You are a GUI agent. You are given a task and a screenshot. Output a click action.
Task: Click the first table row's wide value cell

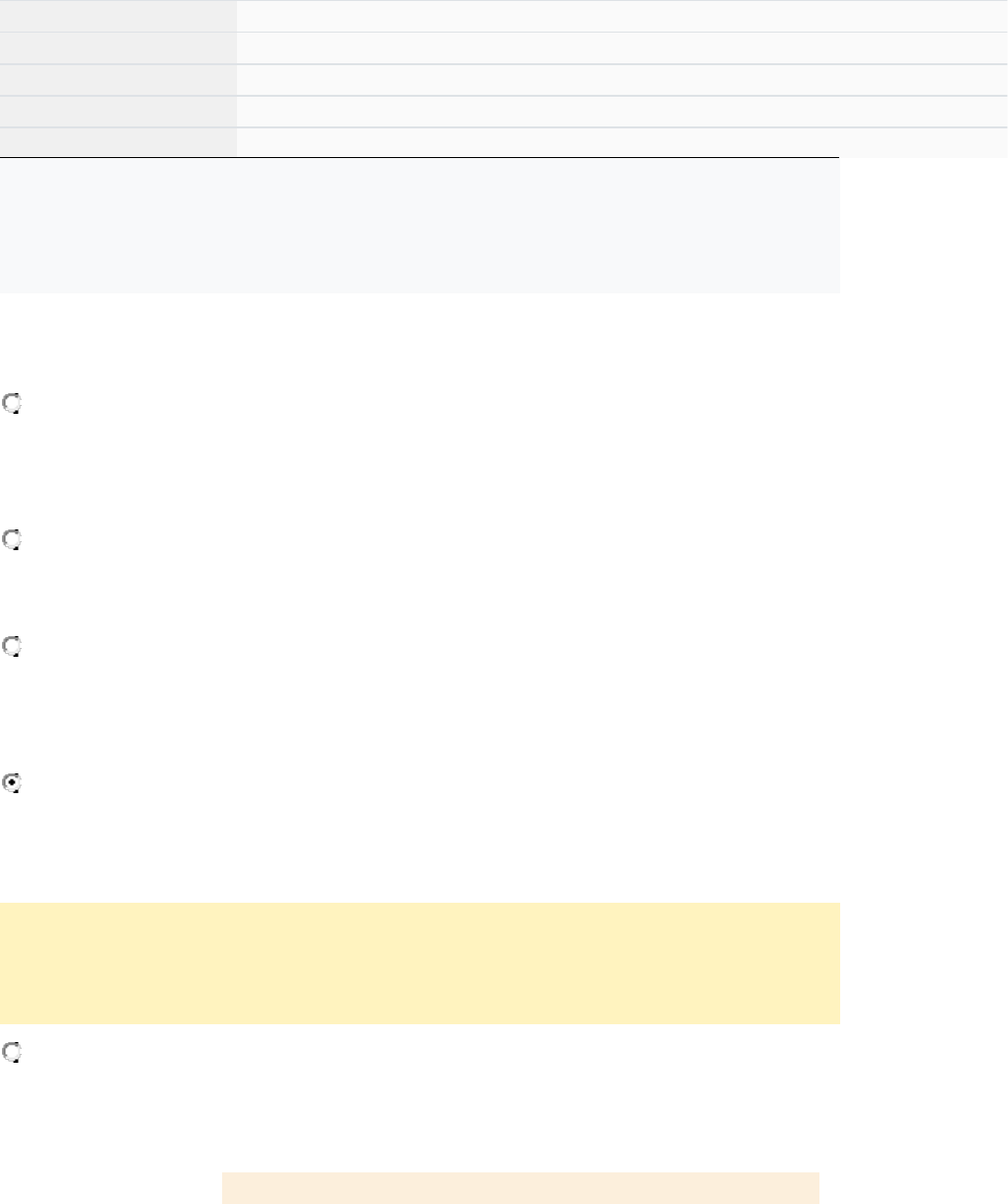(621, 16)
